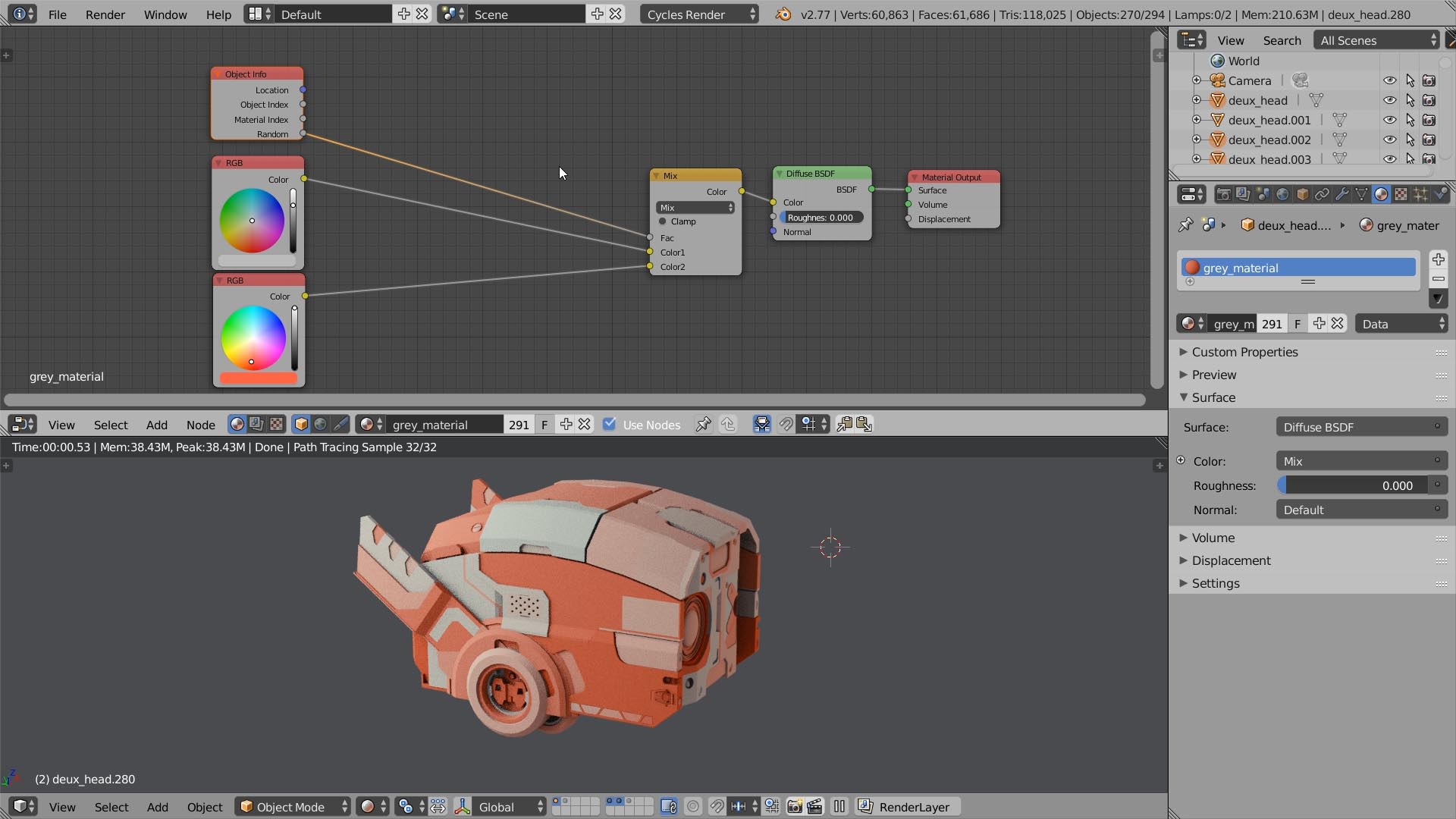Image resolution: width=1456 pixels, height=819 pixels.
Task: Pin the properties context
Action: click(1185, 225)
